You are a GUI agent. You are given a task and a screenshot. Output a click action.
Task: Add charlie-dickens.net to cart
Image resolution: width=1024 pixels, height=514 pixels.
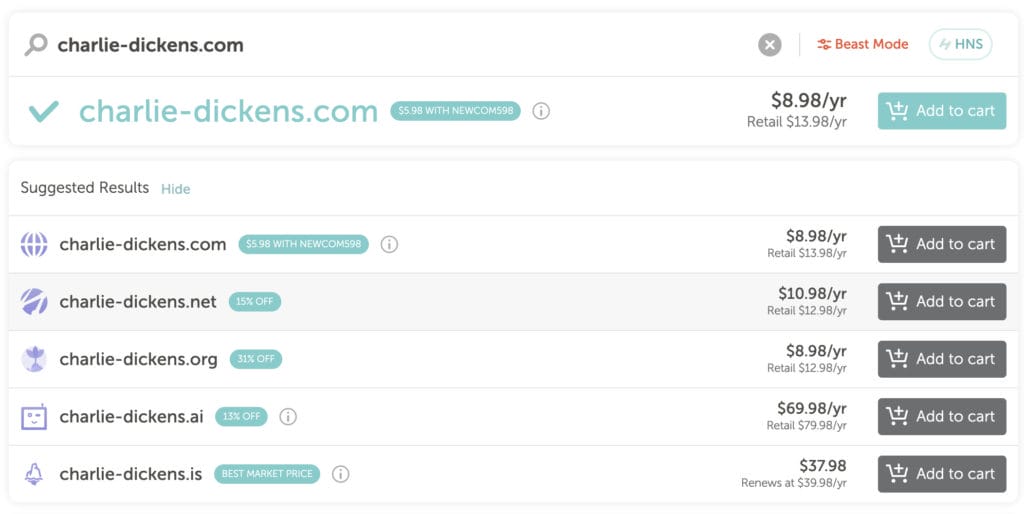point(942,302)
